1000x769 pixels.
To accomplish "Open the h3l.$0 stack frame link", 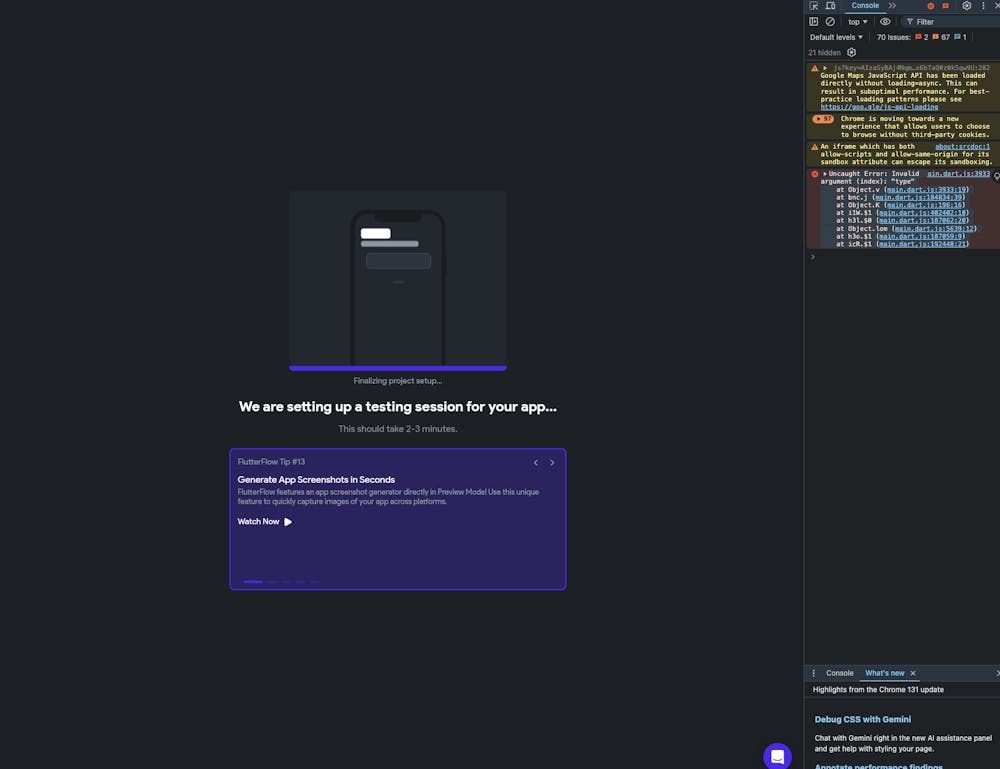I will point(922,221).
